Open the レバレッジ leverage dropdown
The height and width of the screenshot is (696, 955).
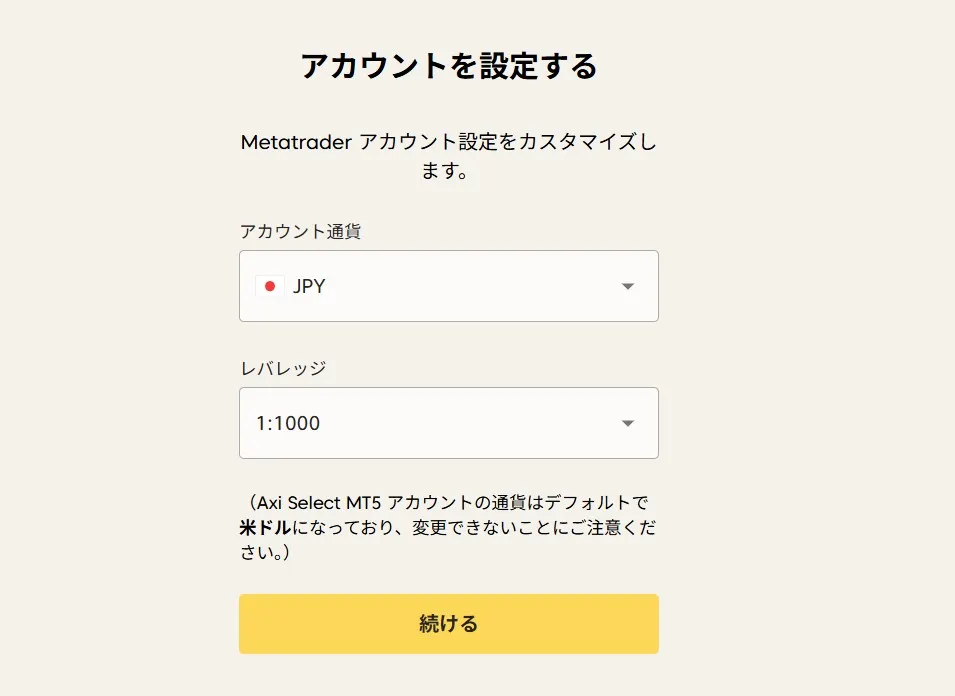tap(448, 423)
